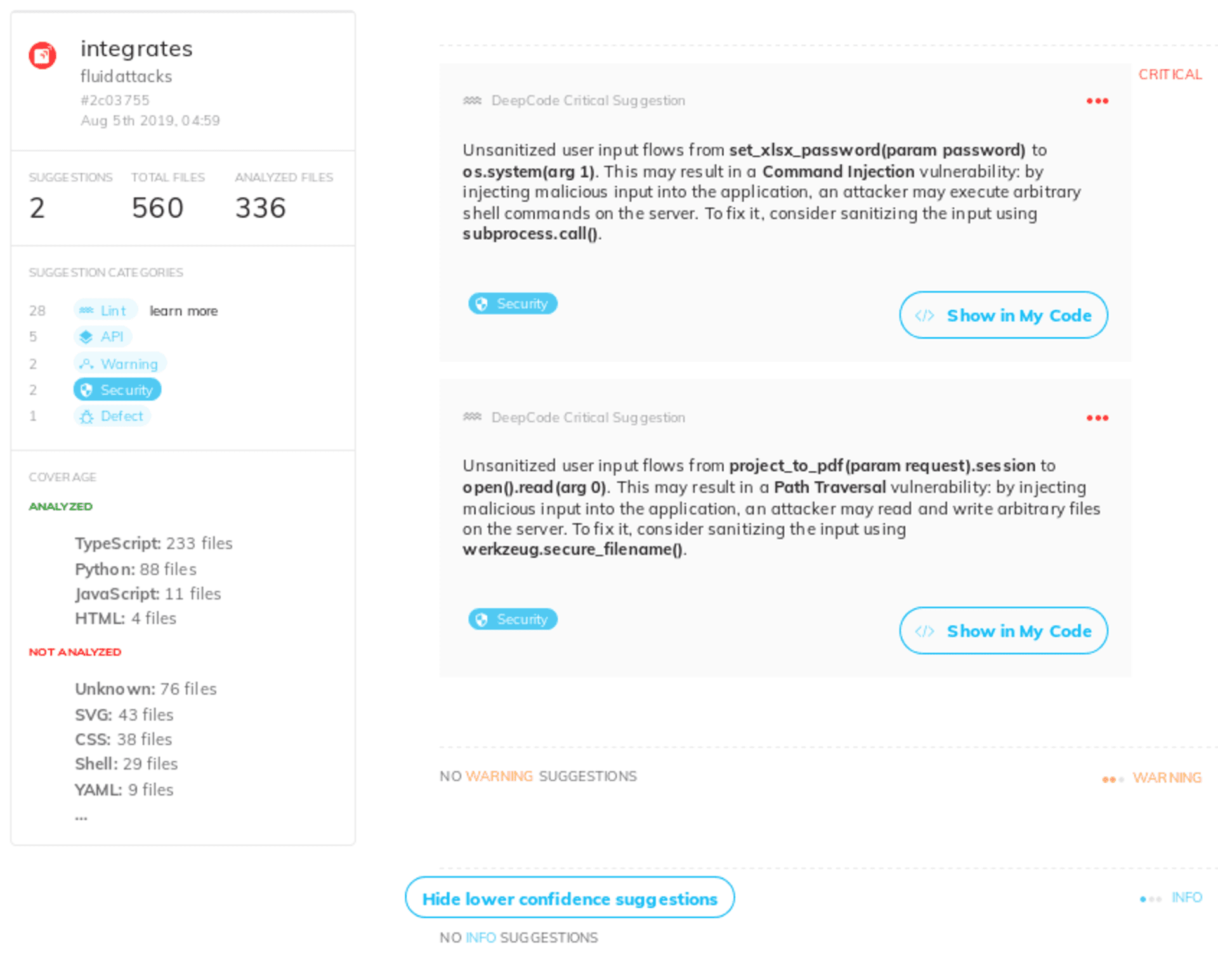The image size is (1218, 980).
Task: Open red dots menu on Command Injection suggestion
Action: 1097,101
